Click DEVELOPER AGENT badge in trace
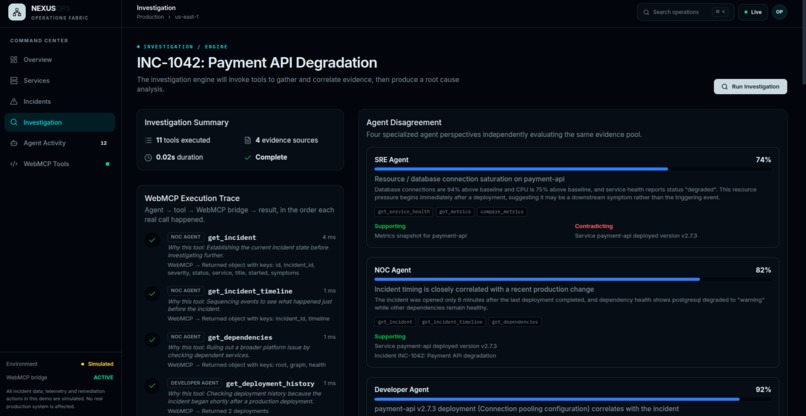 pos(194,383)
